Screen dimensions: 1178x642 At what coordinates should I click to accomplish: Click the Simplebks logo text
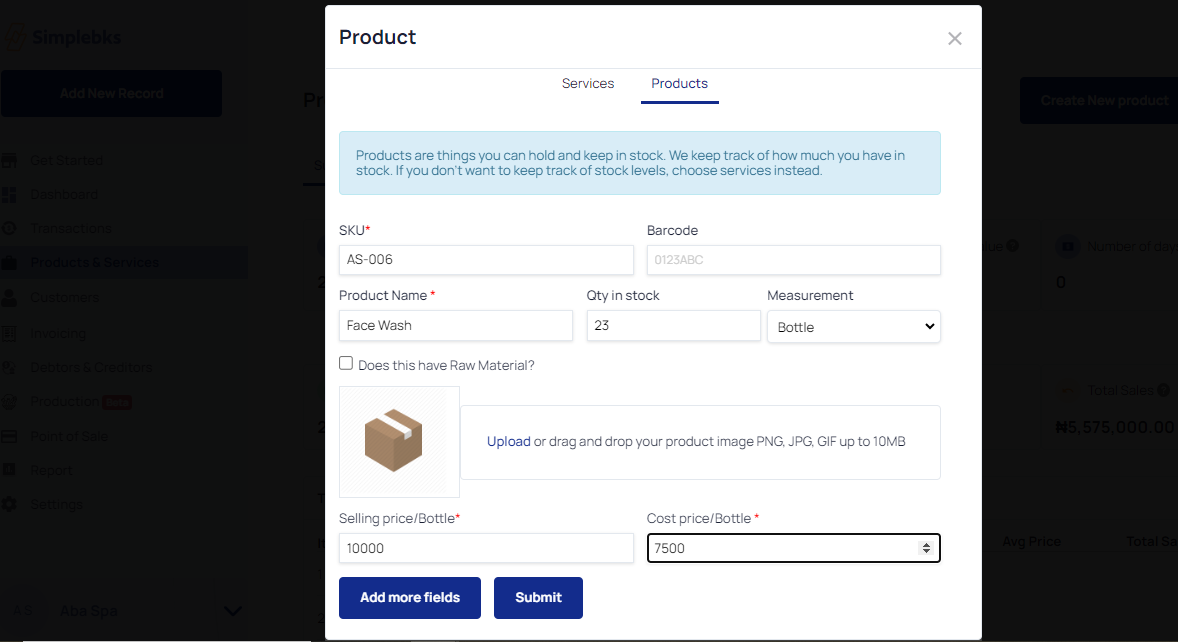click(x=76, y=37)
